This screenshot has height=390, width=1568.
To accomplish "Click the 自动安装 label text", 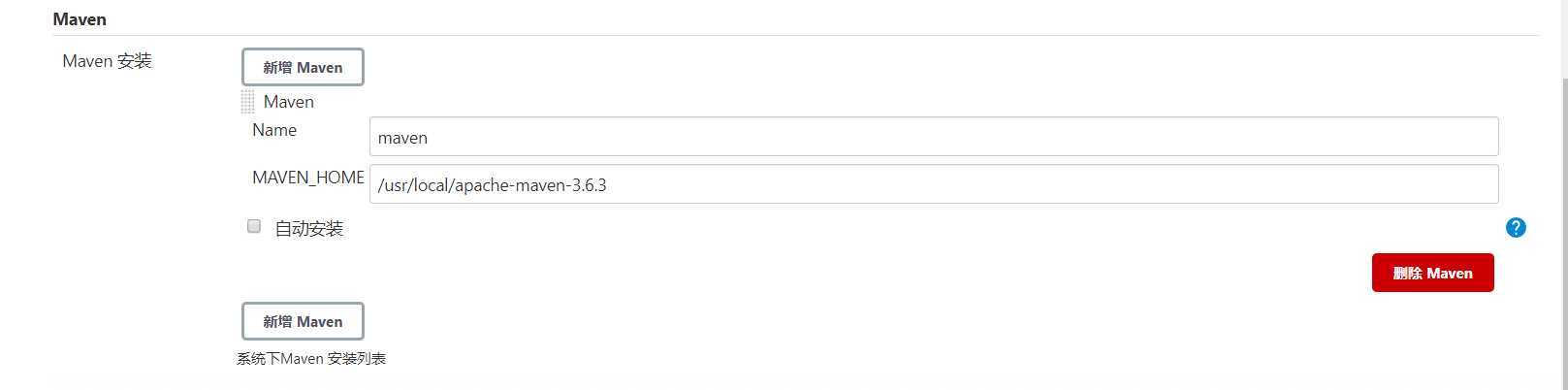I will tap(308, 229).
